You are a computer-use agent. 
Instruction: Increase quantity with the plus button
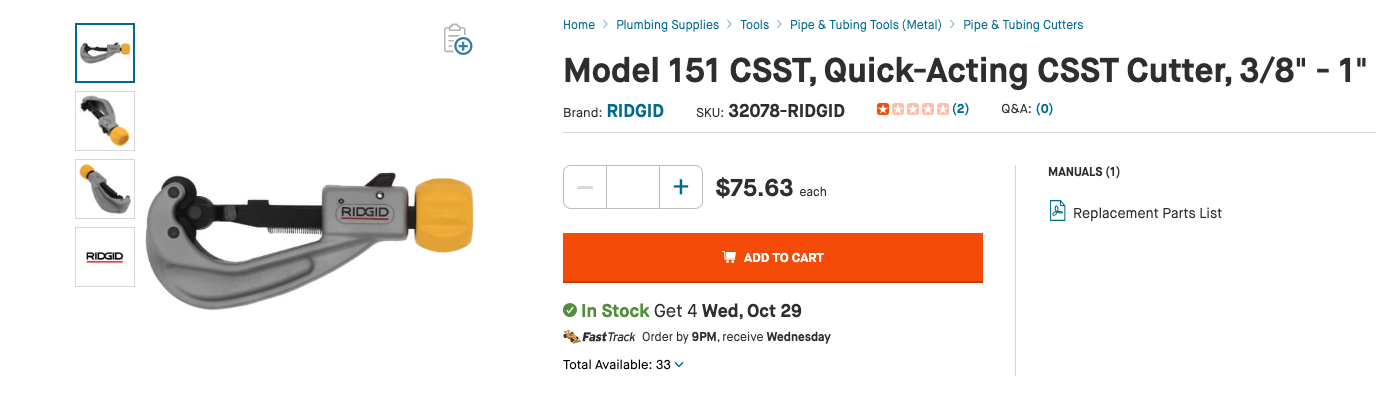(x=681, y=187)
